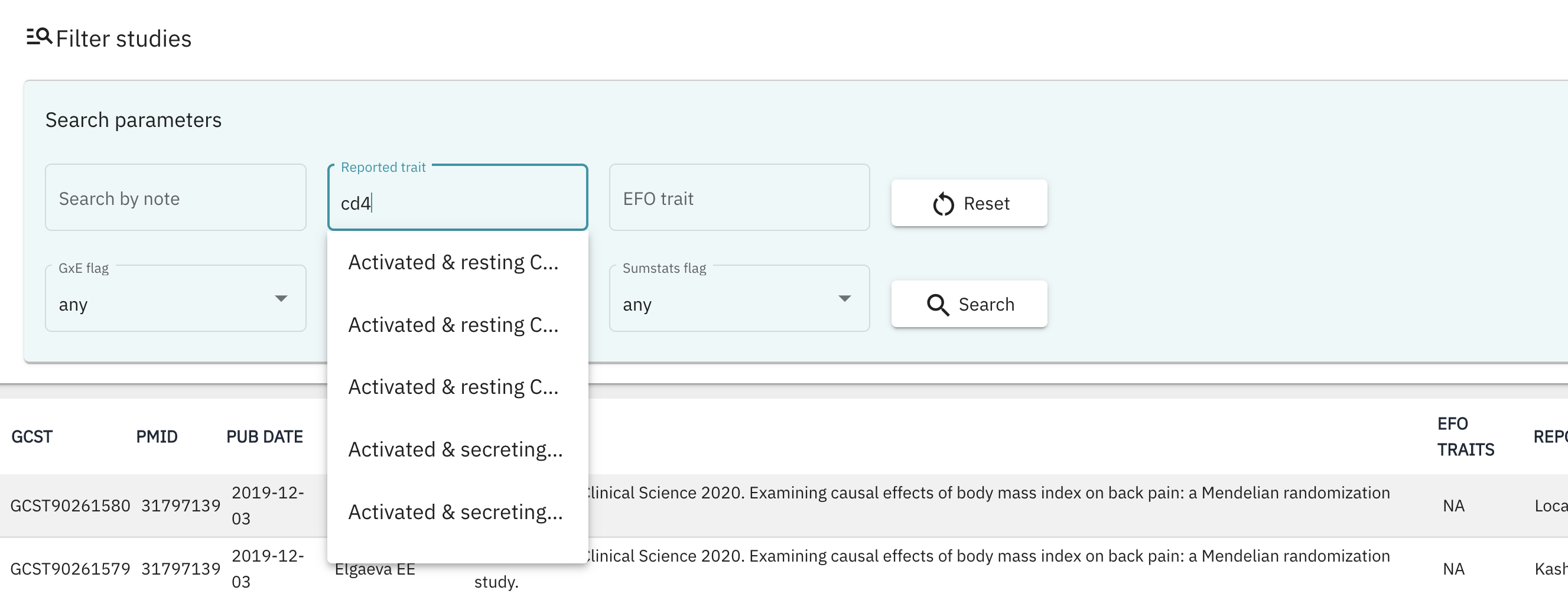Click the magnifier icon inside Search button
This screenshot has height=600, width=1568.
click(x=937, y=304)
